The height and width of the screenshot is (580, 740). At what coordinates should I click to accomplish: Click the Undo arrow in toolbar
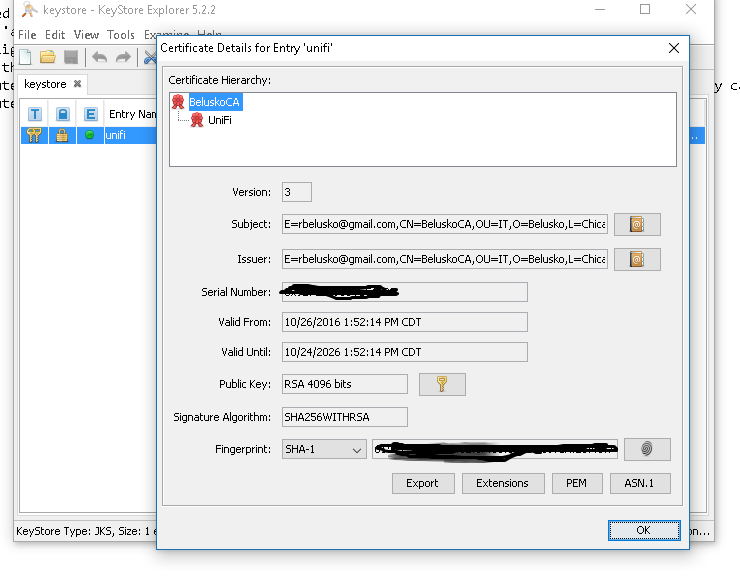[x=100, y=57]
